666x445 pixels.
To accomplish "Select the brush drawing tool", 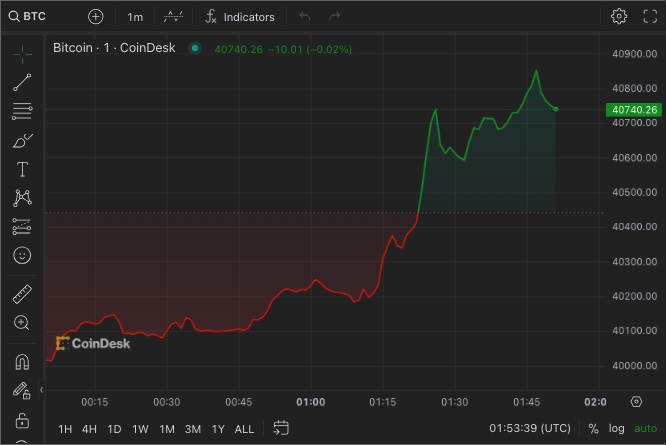I will pos(22,141).
